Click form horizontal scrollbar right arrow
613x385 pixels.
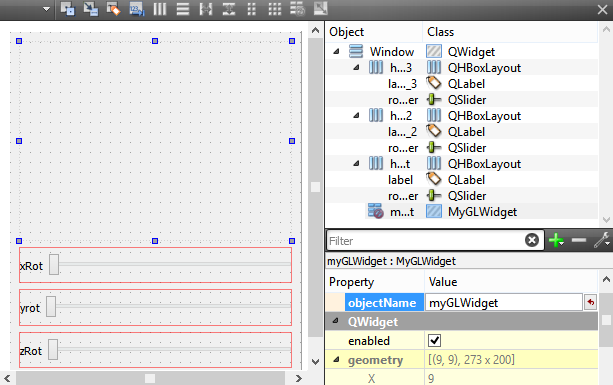tap(299, 378)
